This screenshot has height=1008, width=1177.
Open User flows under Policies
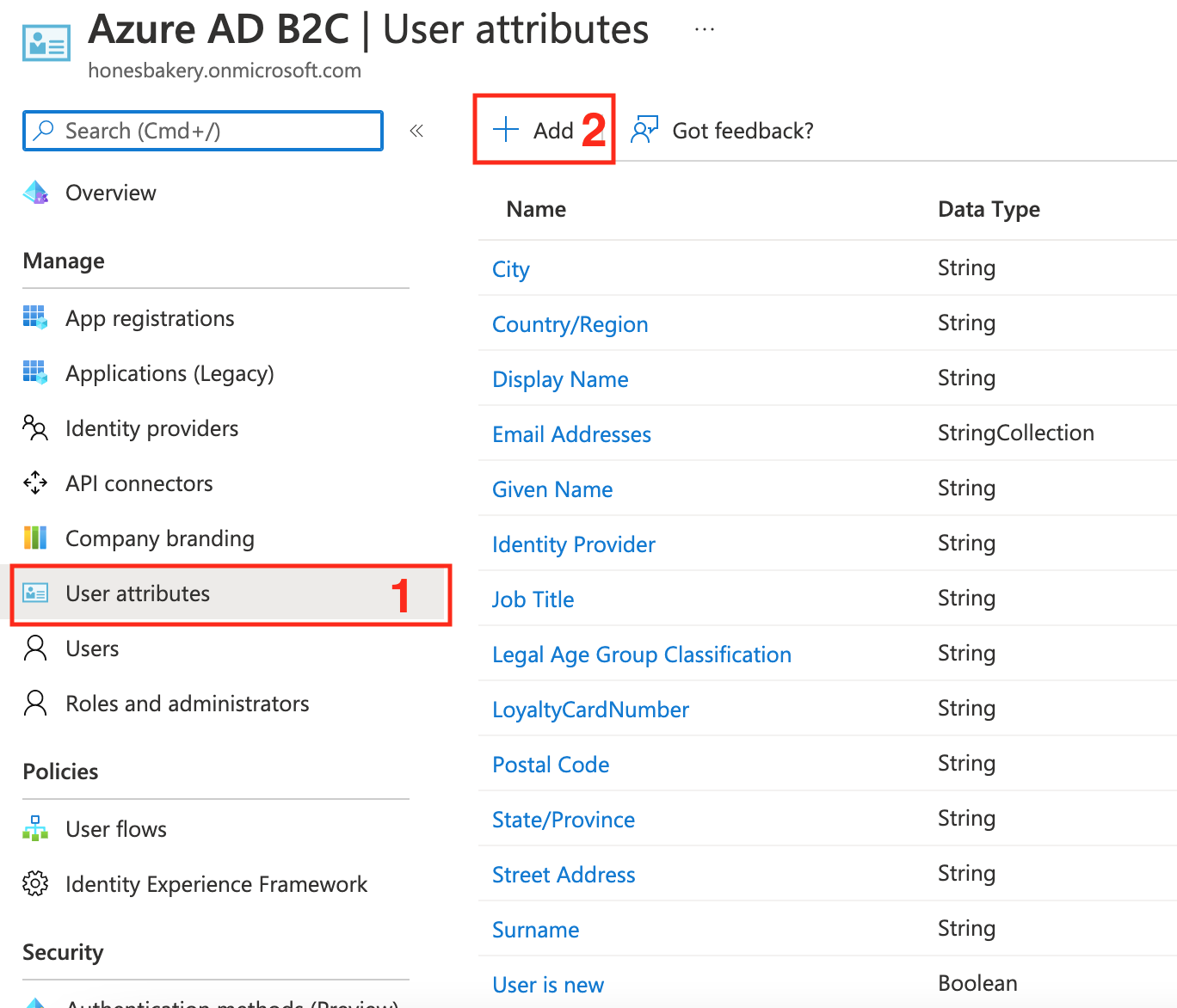pyautogui.click(x=116, y=829)
